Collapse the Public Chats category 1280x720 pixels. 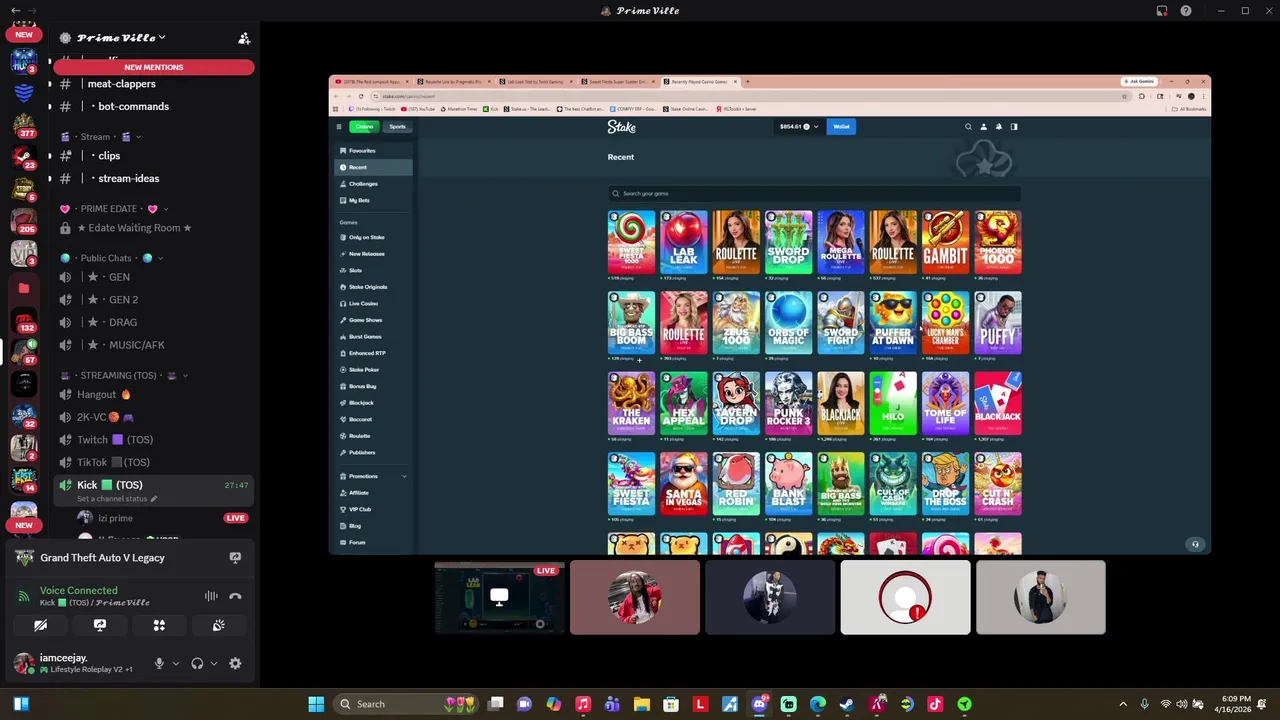160,258
